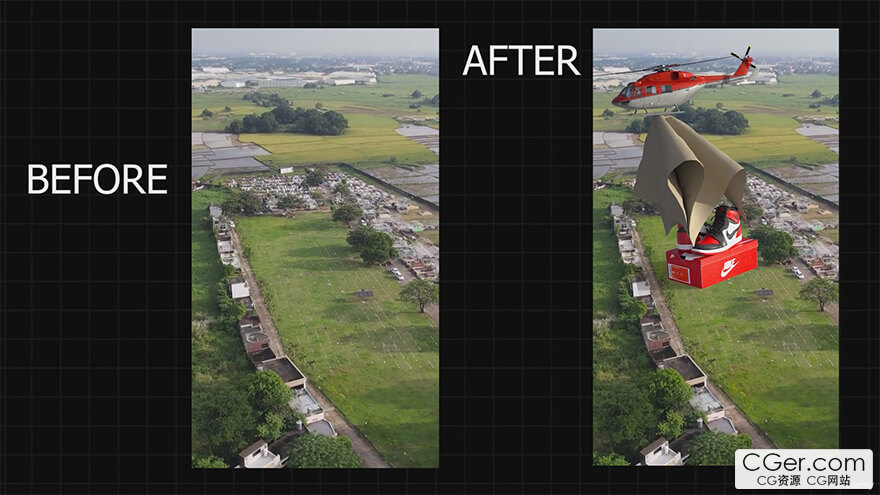
Task: Click the tree at right edge of After image
Action: click(819, 292)
